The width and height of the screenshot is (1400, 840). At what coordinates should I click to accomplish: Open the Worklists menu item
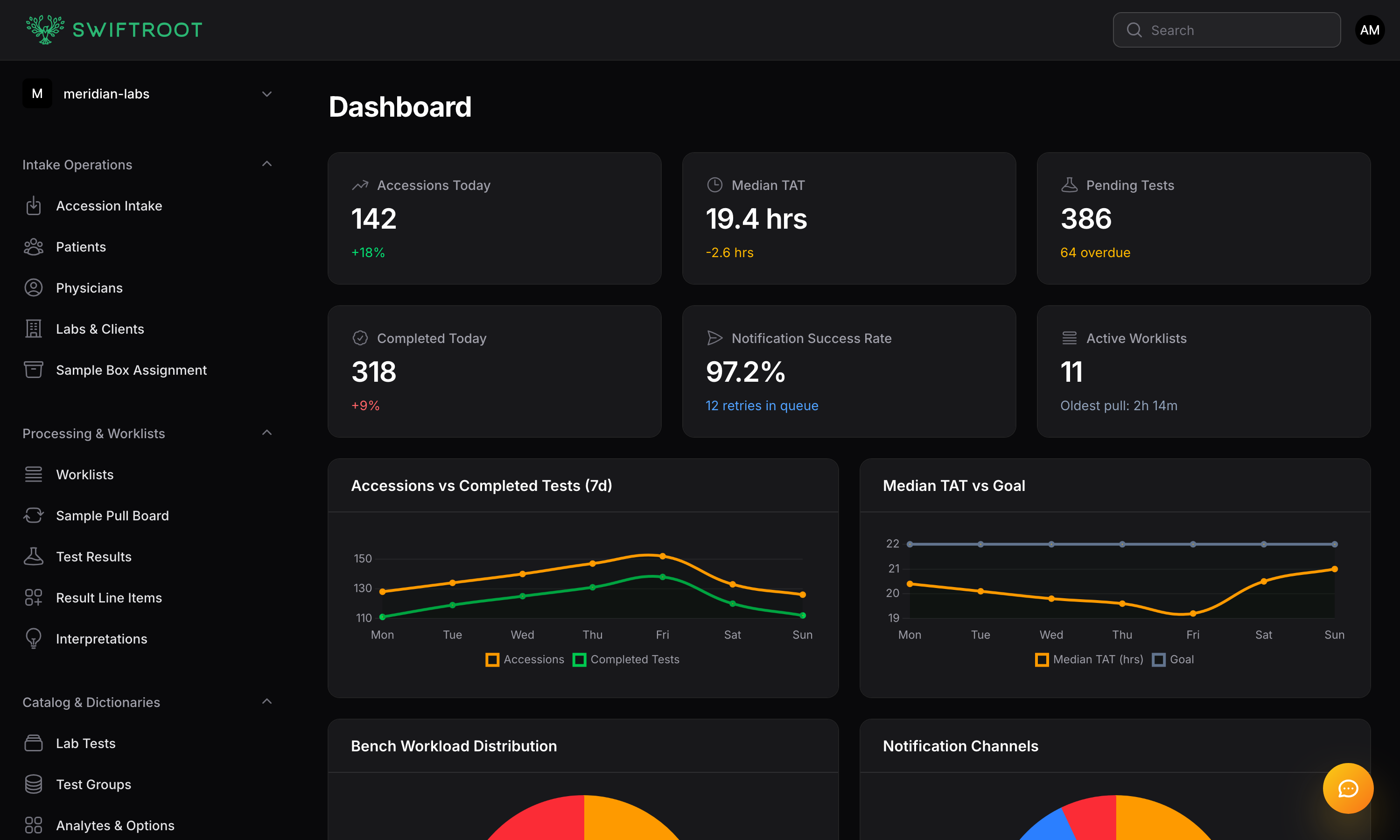85,474
